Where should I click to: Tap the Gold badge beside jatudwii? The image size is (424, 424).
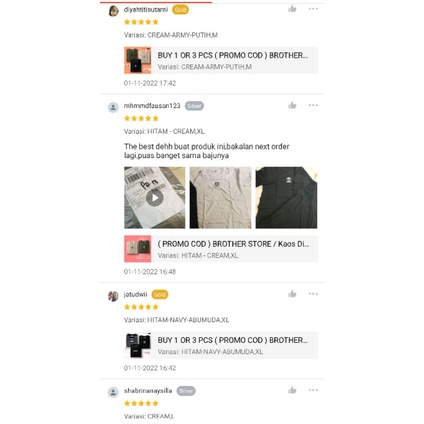pyautogui.click(x=160, y=294)
